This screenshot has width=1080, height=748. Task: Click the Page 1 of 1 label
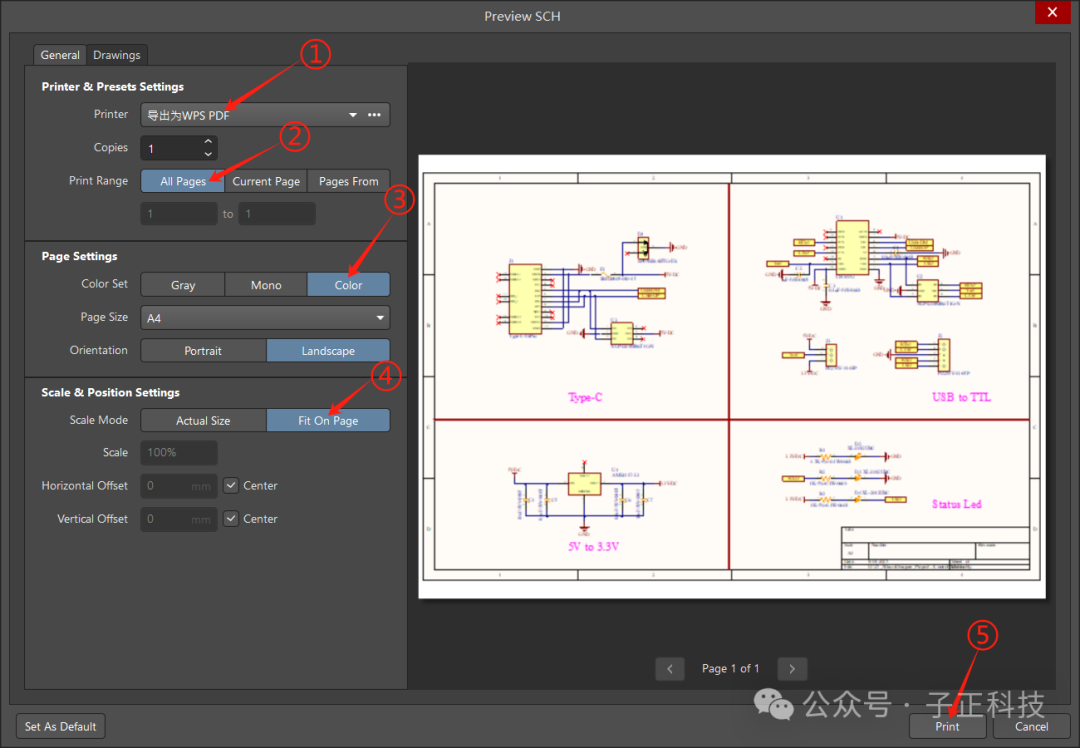click(730, 668)
